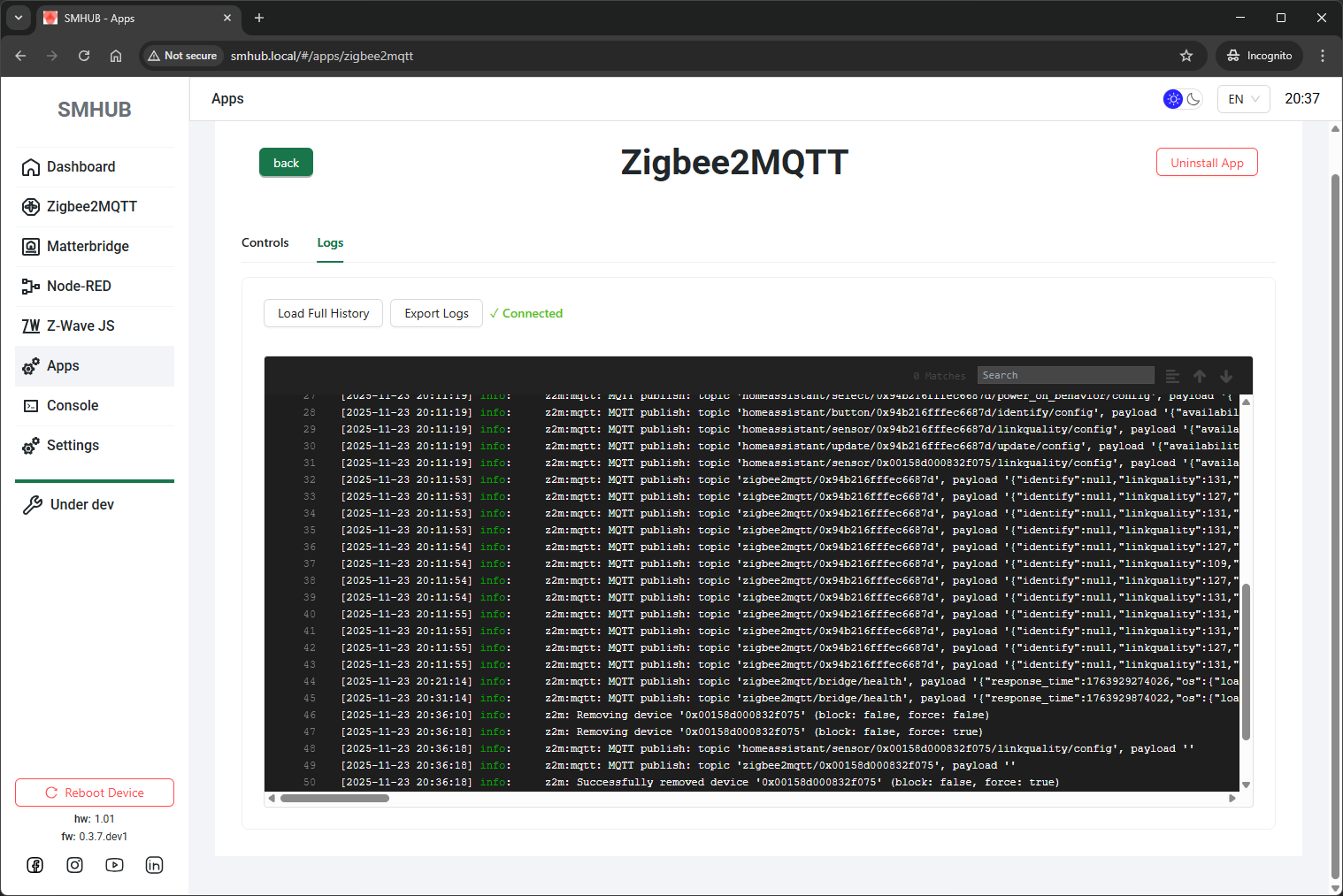Click the log Search input field

coord(1065,375)
